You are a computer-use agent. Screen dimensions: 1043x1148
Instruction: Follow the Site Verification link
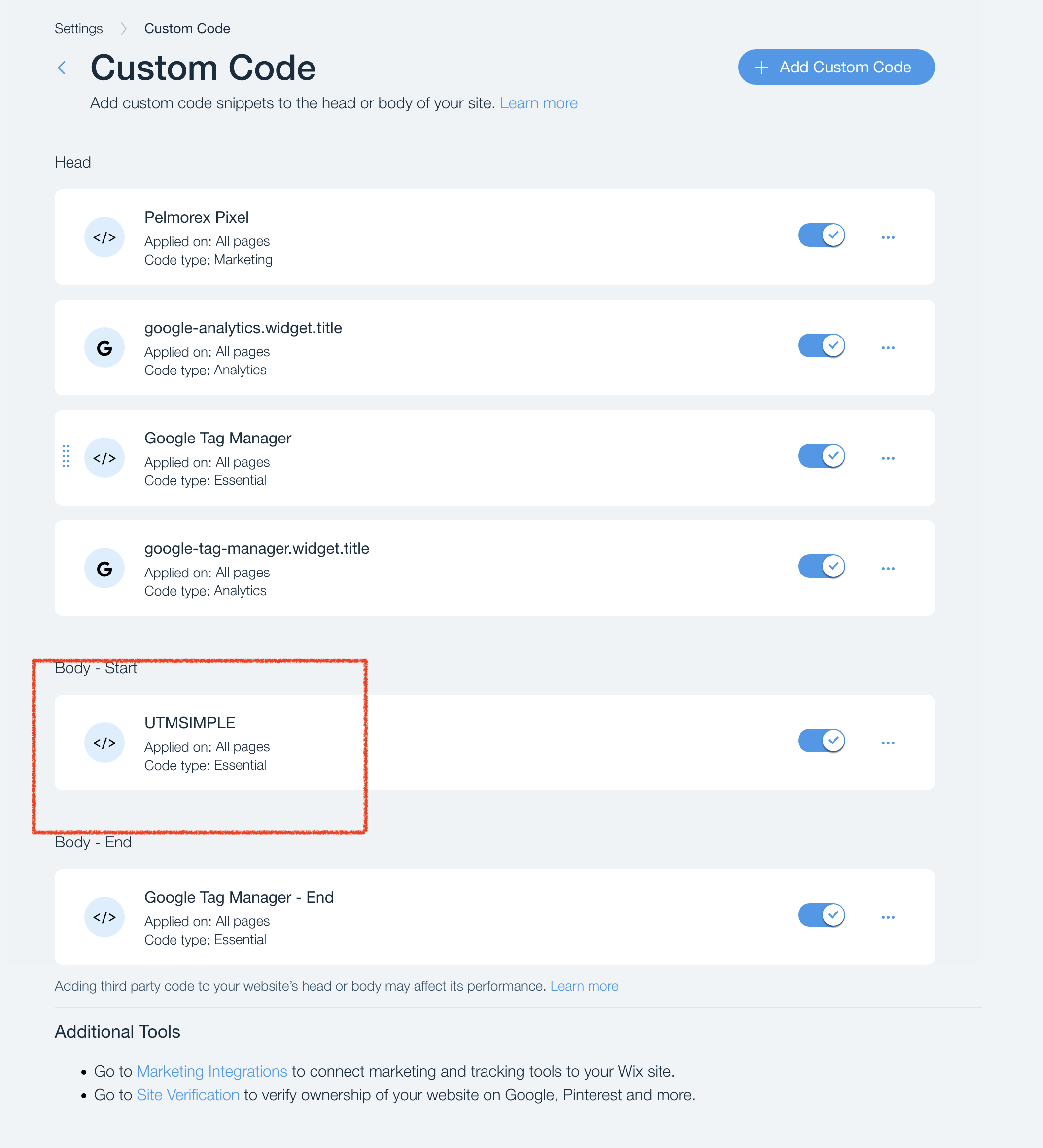click(x=188, y=1095)
